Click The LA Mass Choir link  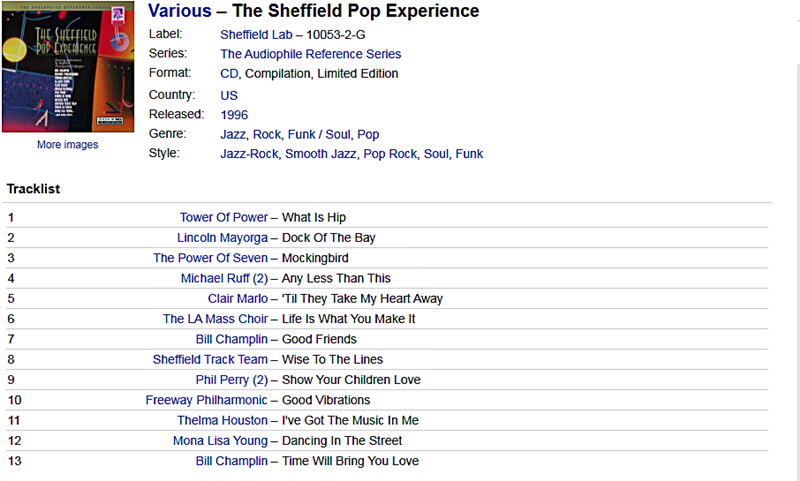click(x=215, y=319)
